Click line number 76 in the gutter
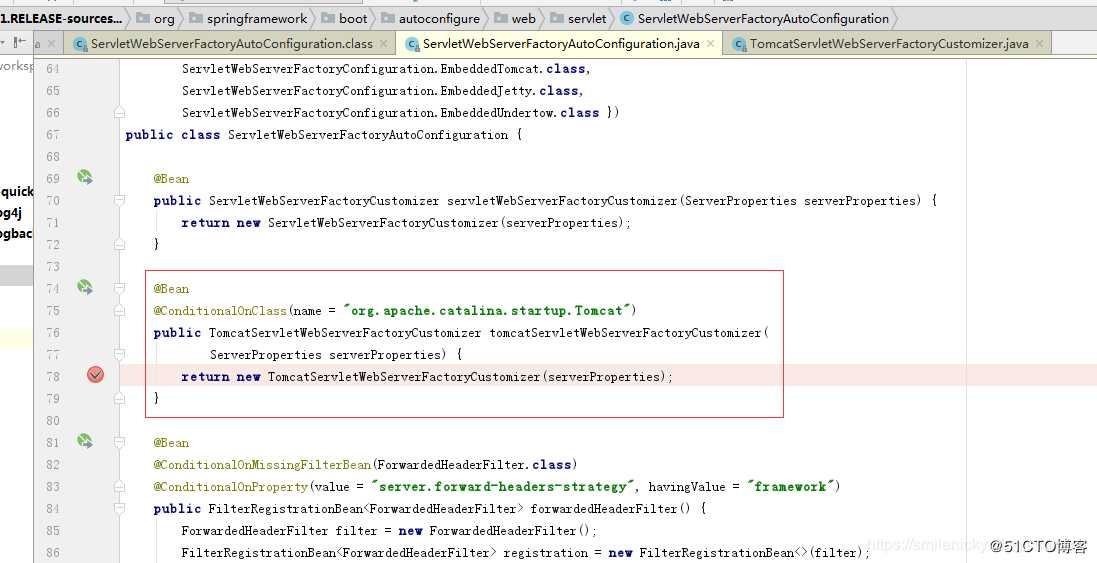 [53, 332]
